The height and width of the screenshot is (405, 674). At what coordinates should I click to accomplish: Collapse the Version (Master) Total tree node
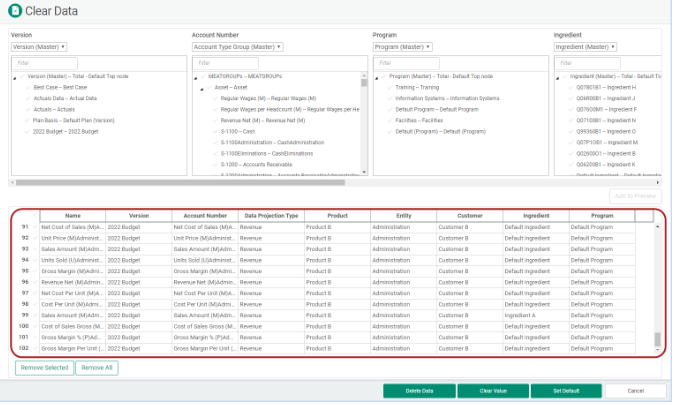click(x=15, y=78)
